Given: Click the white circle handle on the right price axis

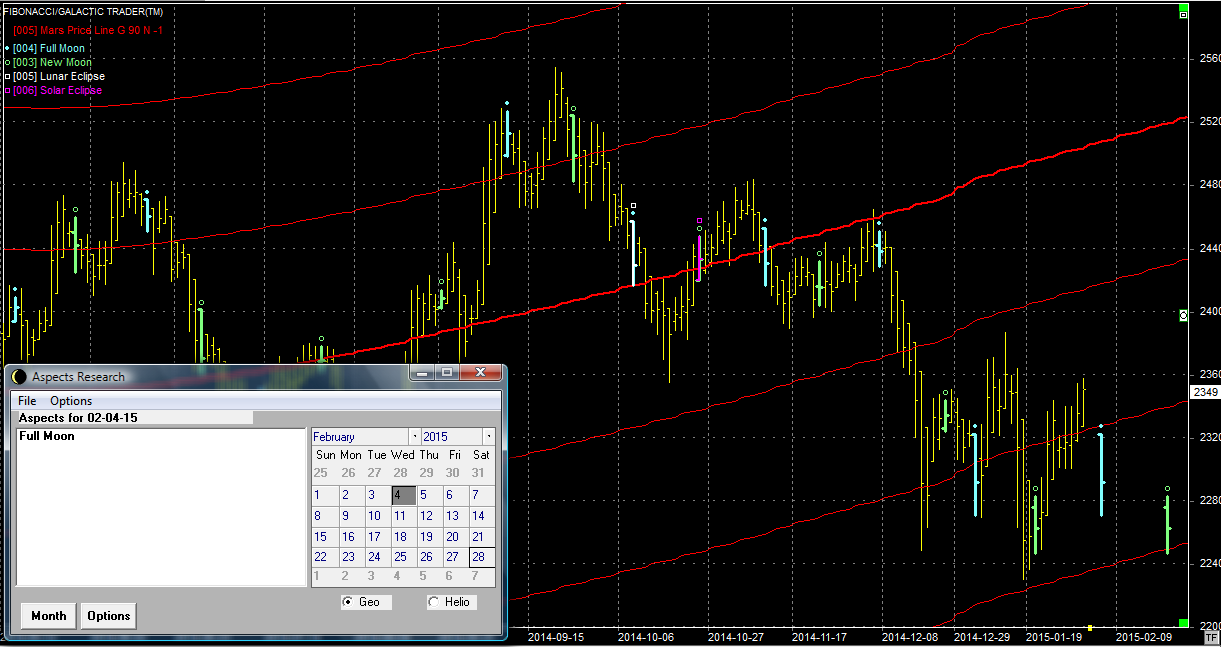Looking at the screenshot, I should pos(1184,314).
